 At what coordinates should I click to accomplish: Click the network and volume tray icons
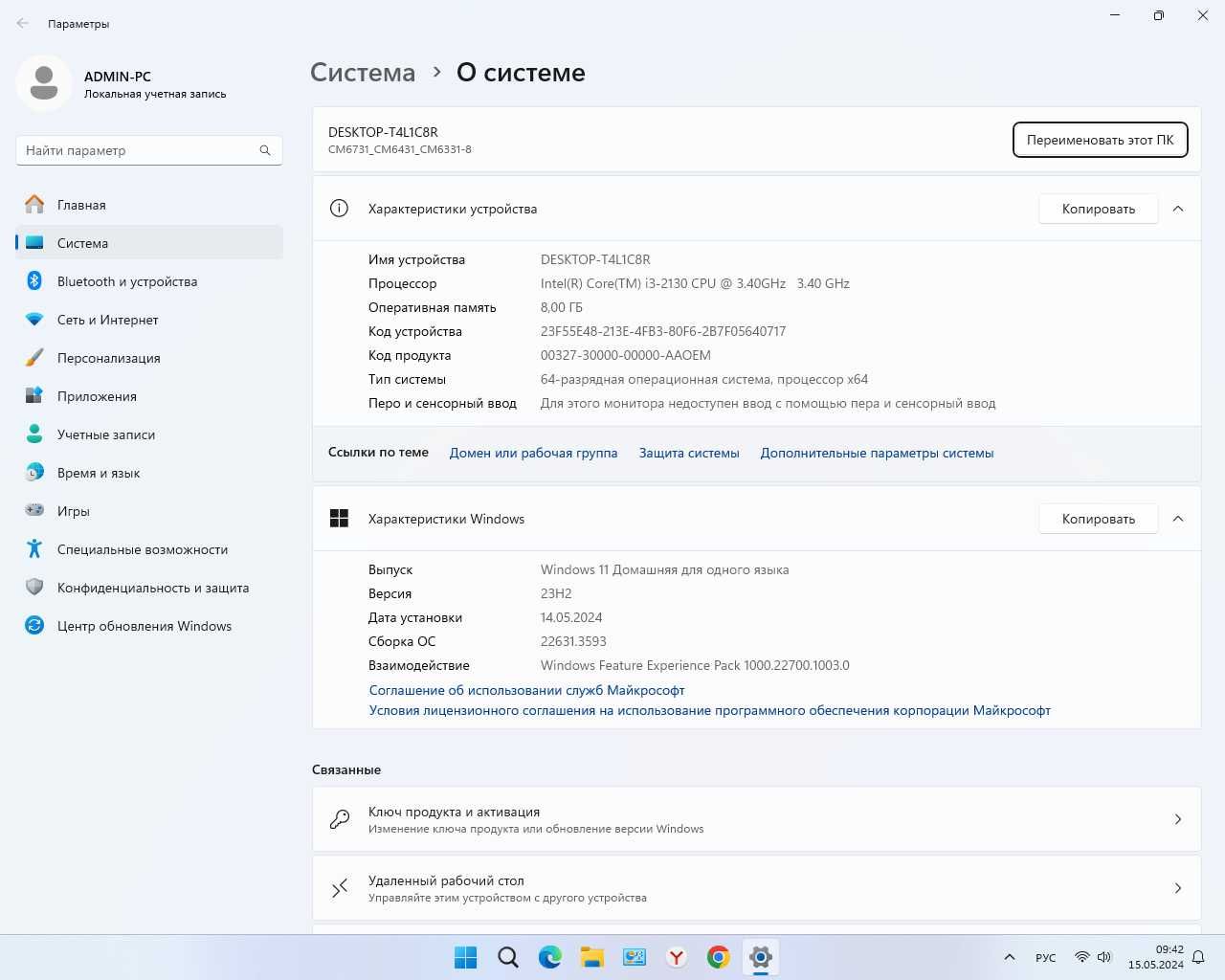[x=1093, y=957]
